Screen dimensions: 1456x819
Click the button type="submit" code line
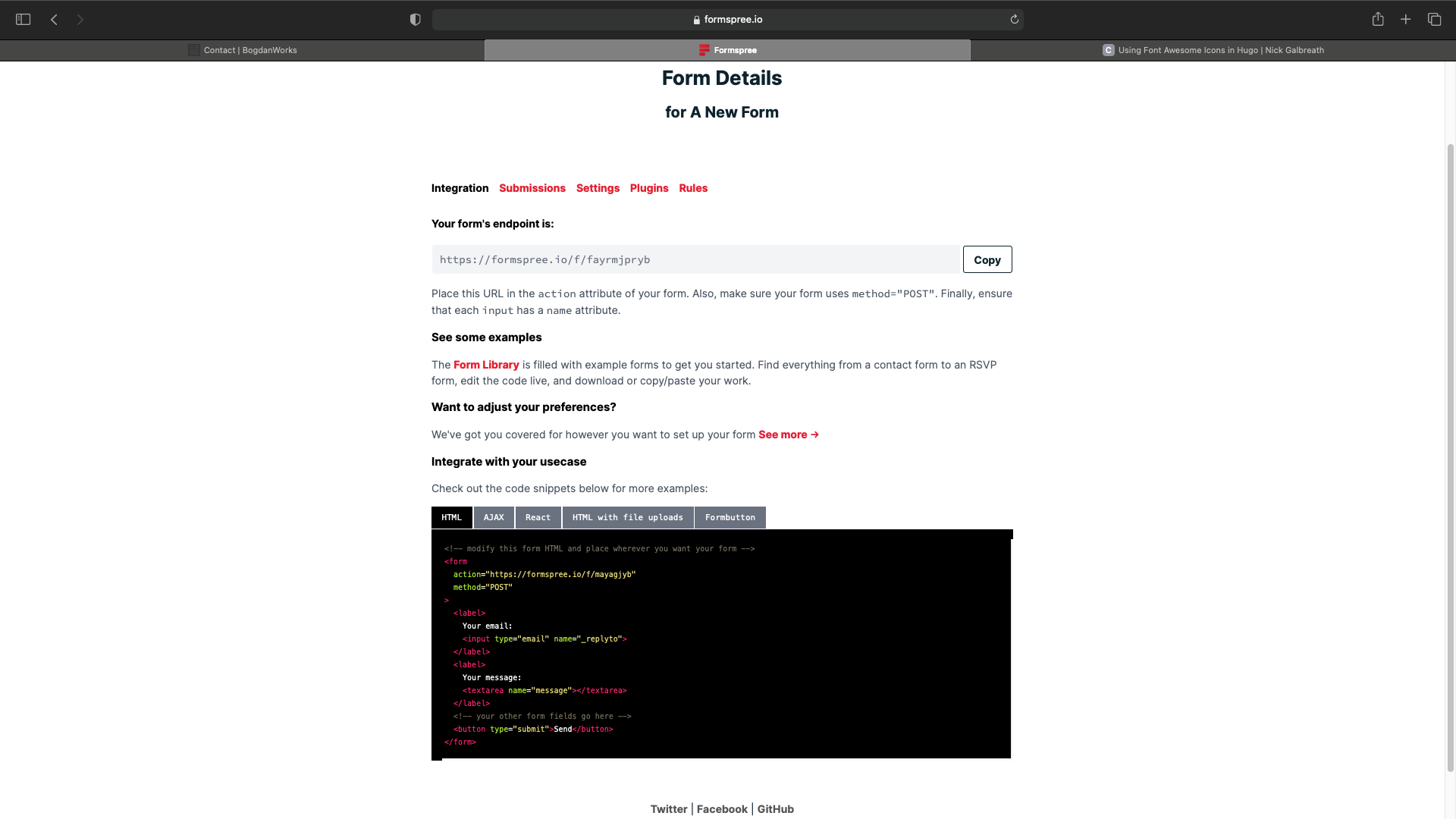tap(533, 730)
